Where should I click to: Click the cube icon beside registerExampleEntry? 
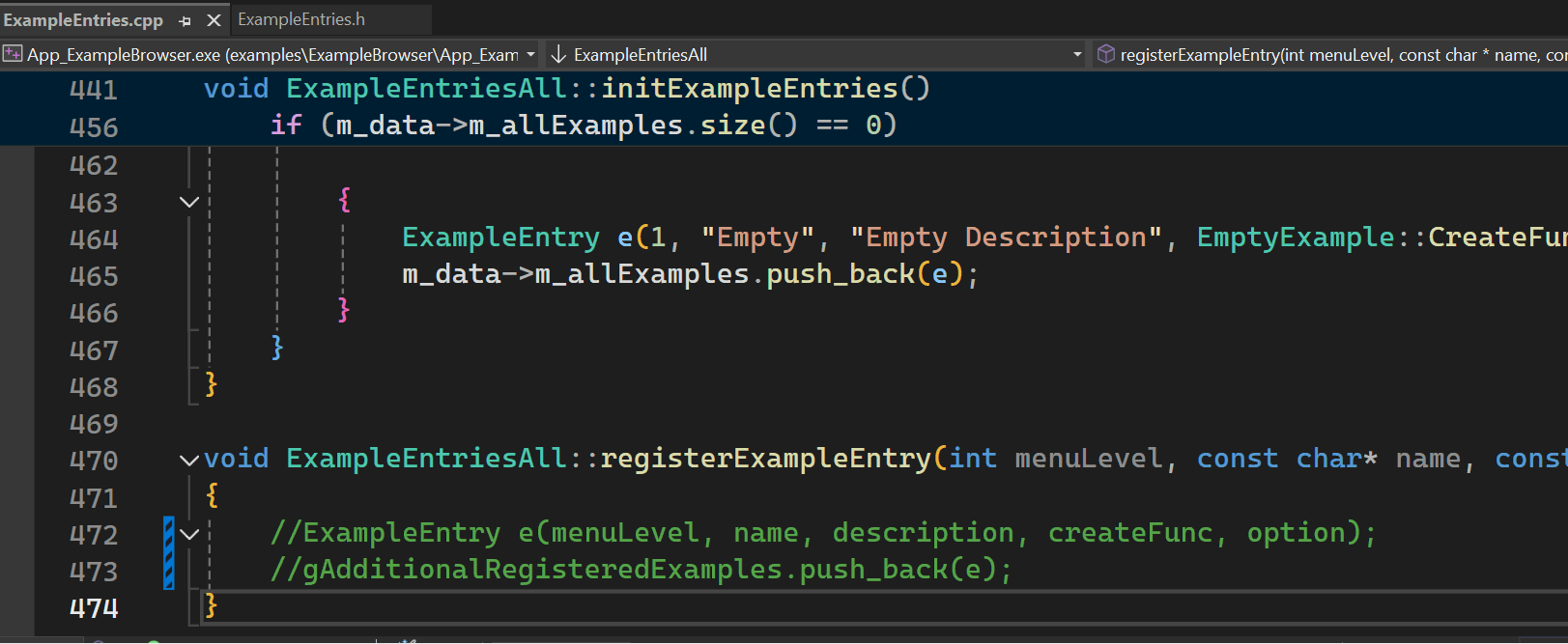point(1106,54)
